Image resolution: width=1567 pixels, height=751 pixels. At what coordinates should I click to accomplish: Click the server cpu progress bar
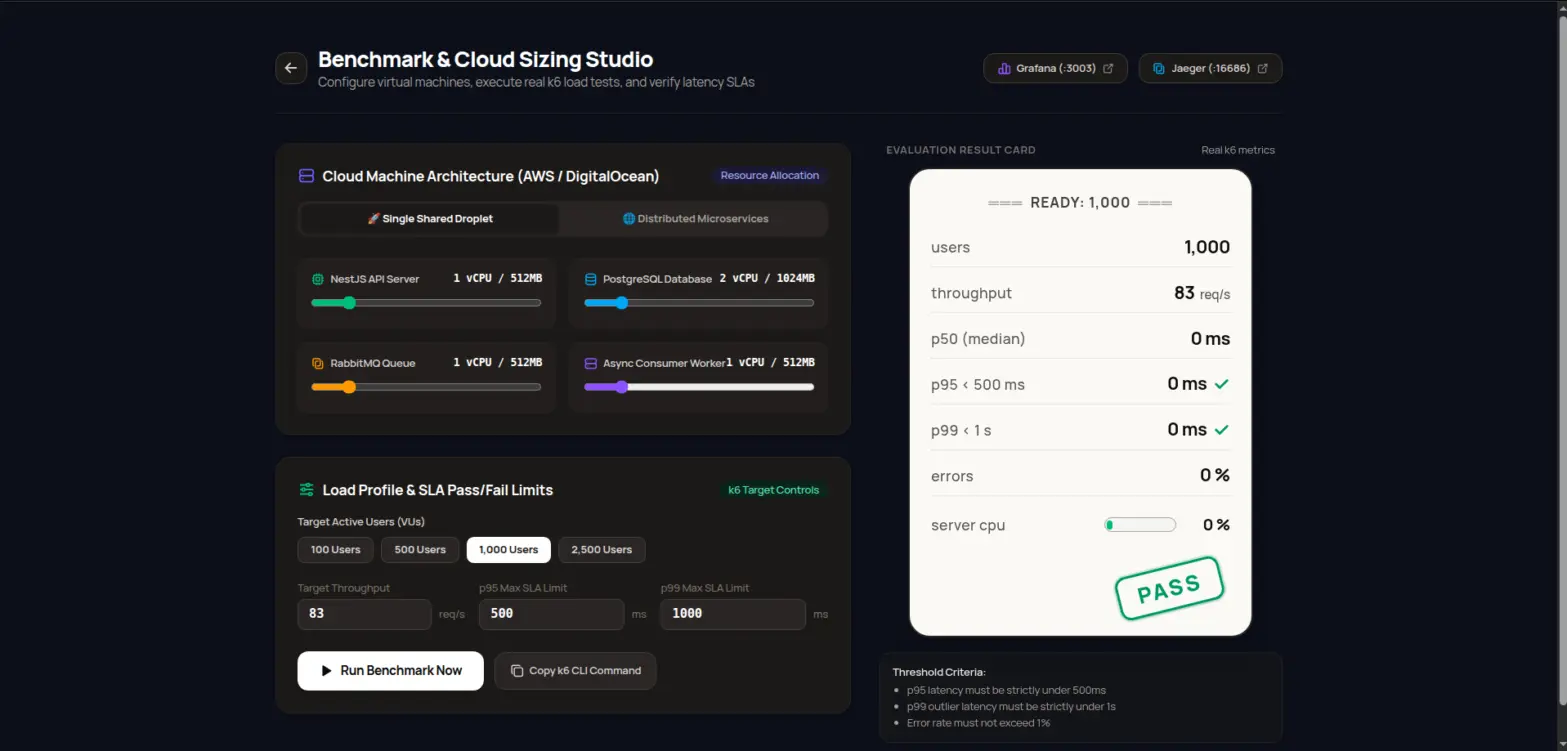point(1140,525)
